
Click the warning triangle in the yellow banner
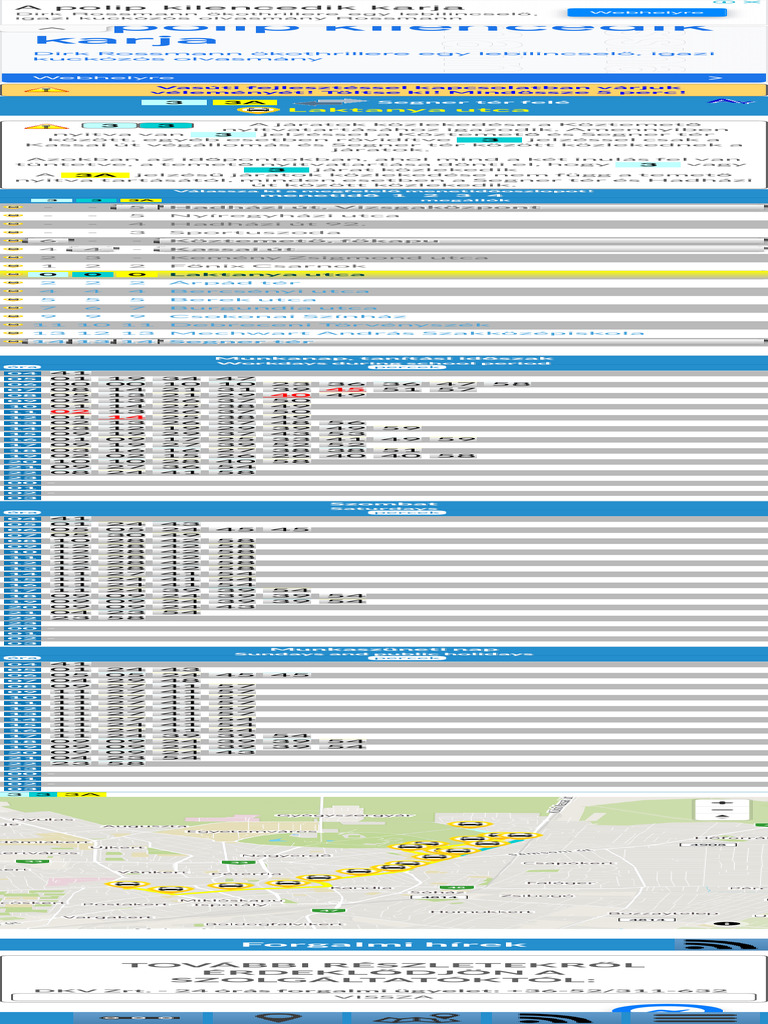point(46,90)
